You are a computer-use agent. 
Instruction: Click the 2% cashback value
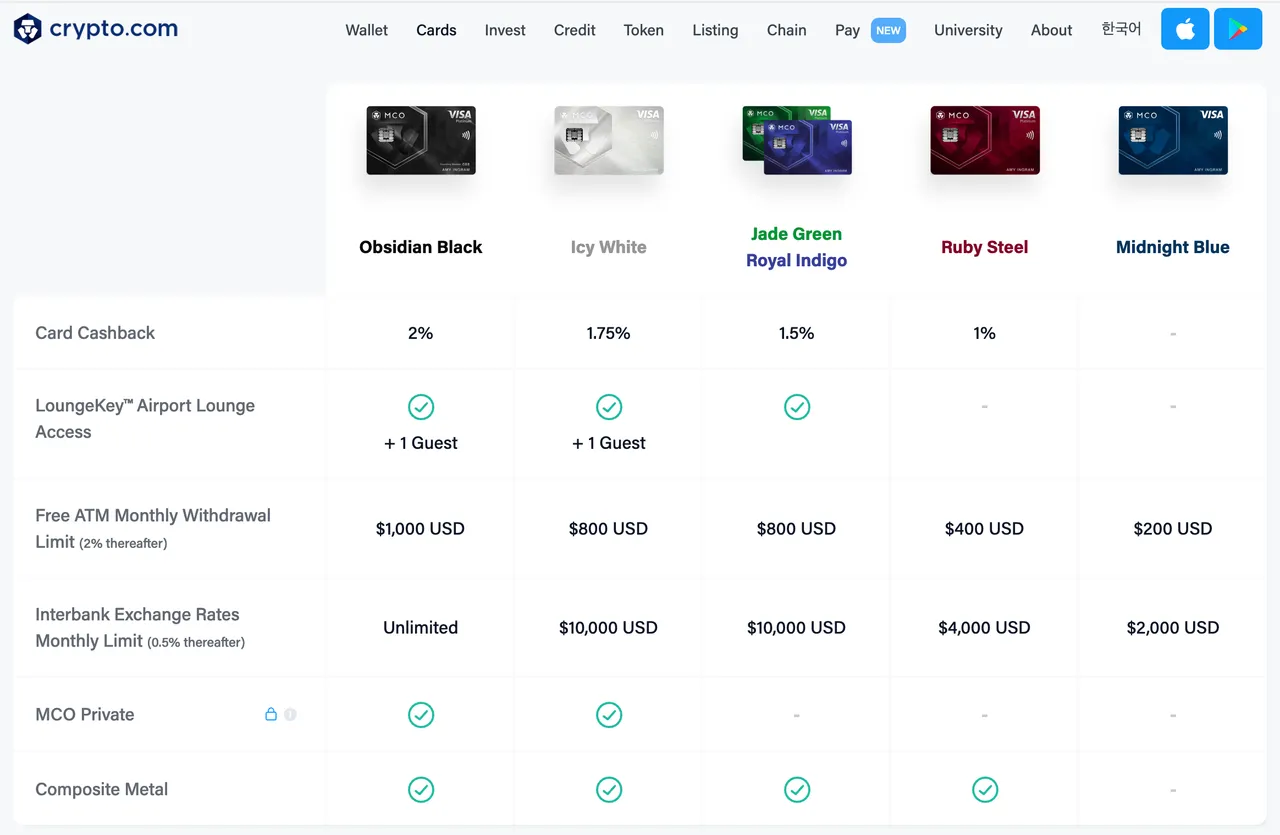click(x=421, y=333)
